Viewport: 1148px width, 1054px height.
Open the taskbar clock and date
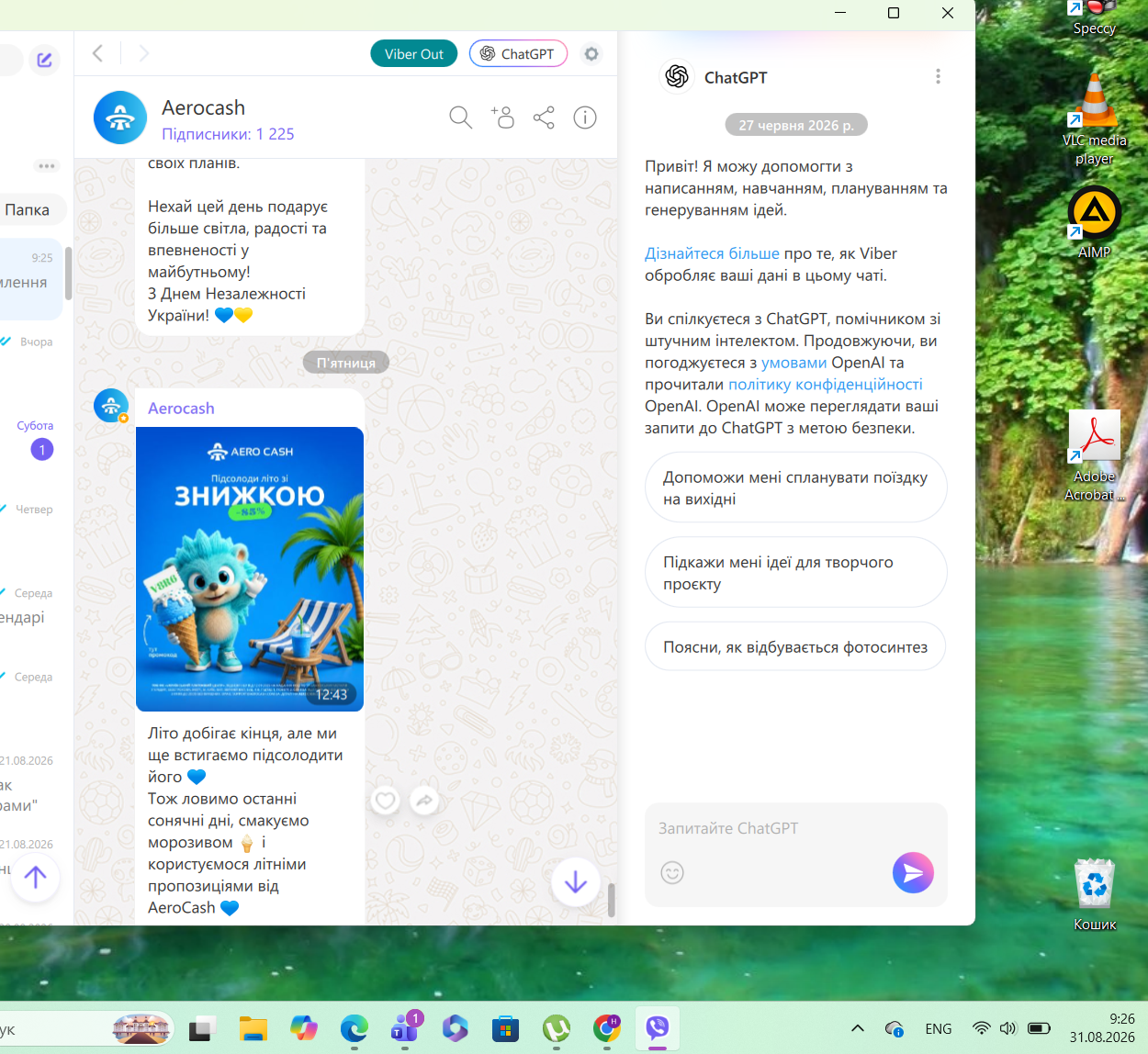(x=1102, y=1028)
